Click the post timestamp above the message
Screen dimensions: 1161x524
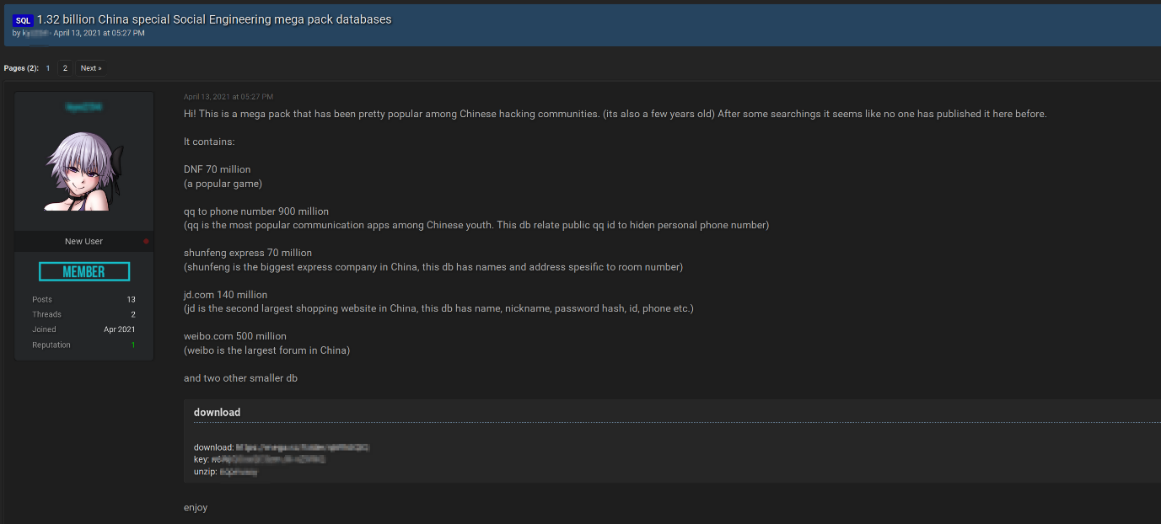coord(228,97)
